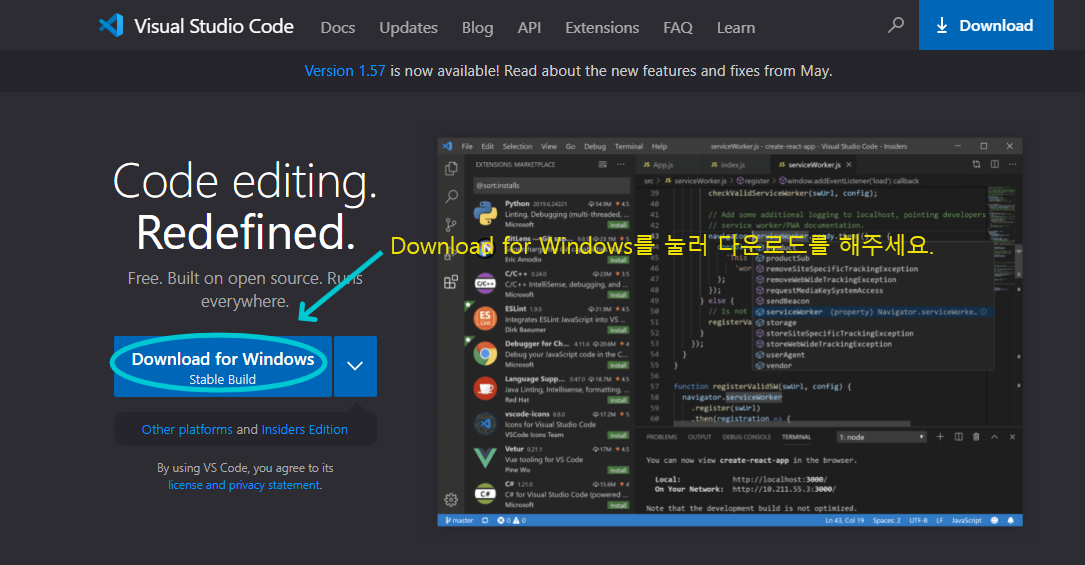Click the blue Download button in header
The width and height of the screenshot is (1085, 565).
point(986,25)
